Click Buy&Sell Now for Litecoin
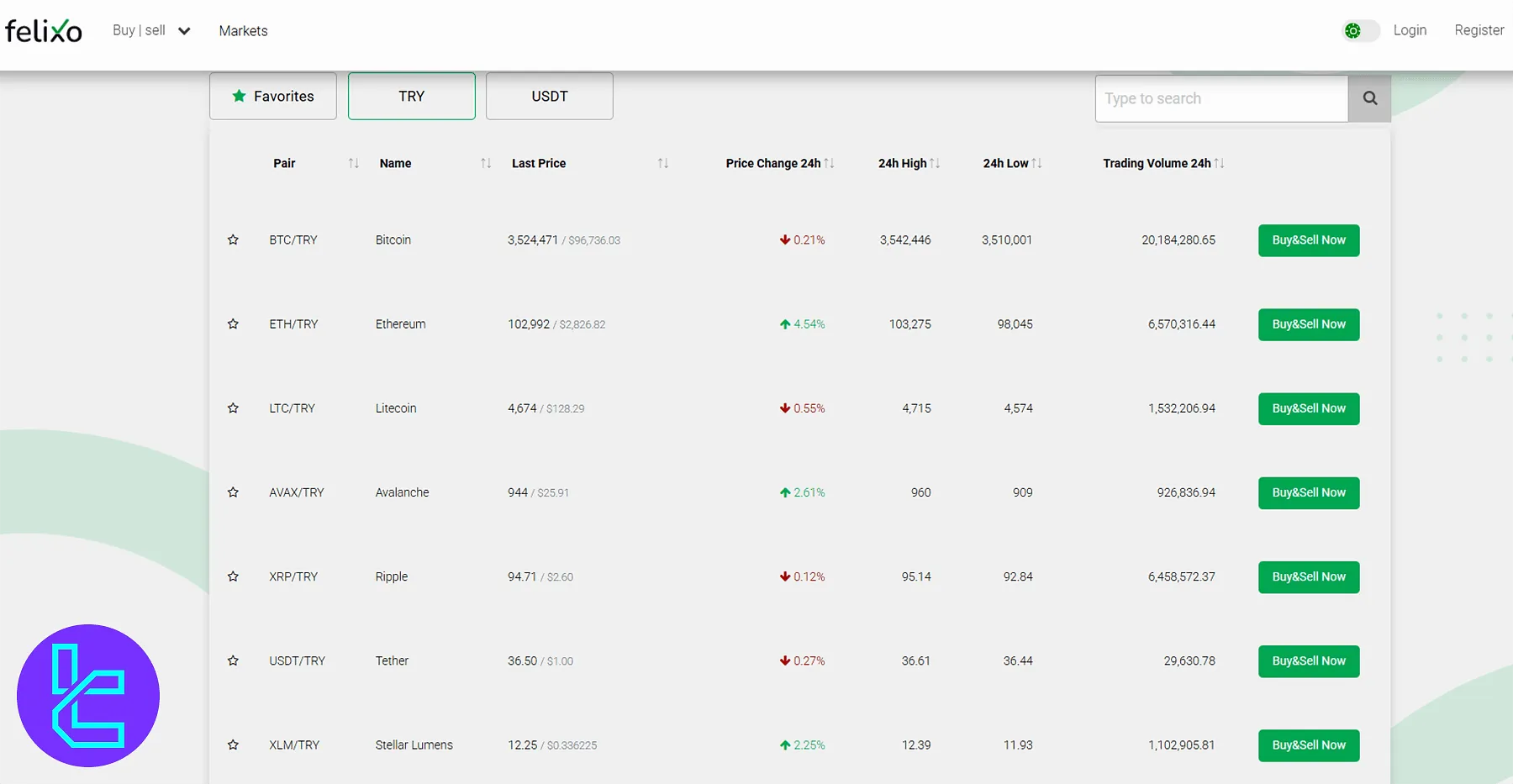This screenshot has width=1513, height=784. click(1309, 408)
